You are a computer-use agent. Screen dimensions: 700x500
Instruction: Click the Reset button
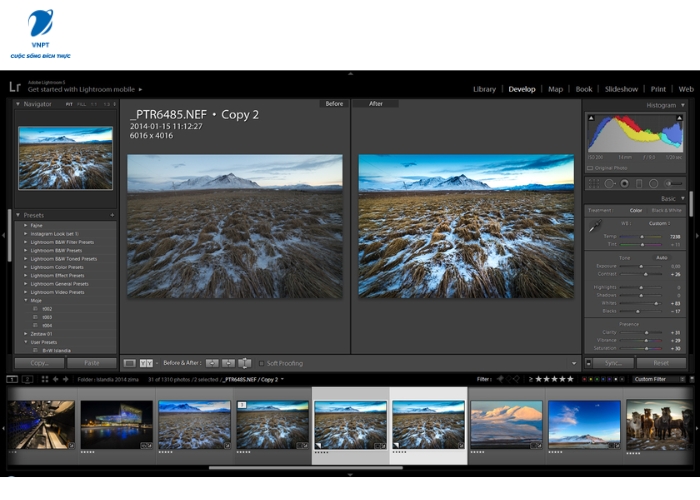tap(661, 363)
